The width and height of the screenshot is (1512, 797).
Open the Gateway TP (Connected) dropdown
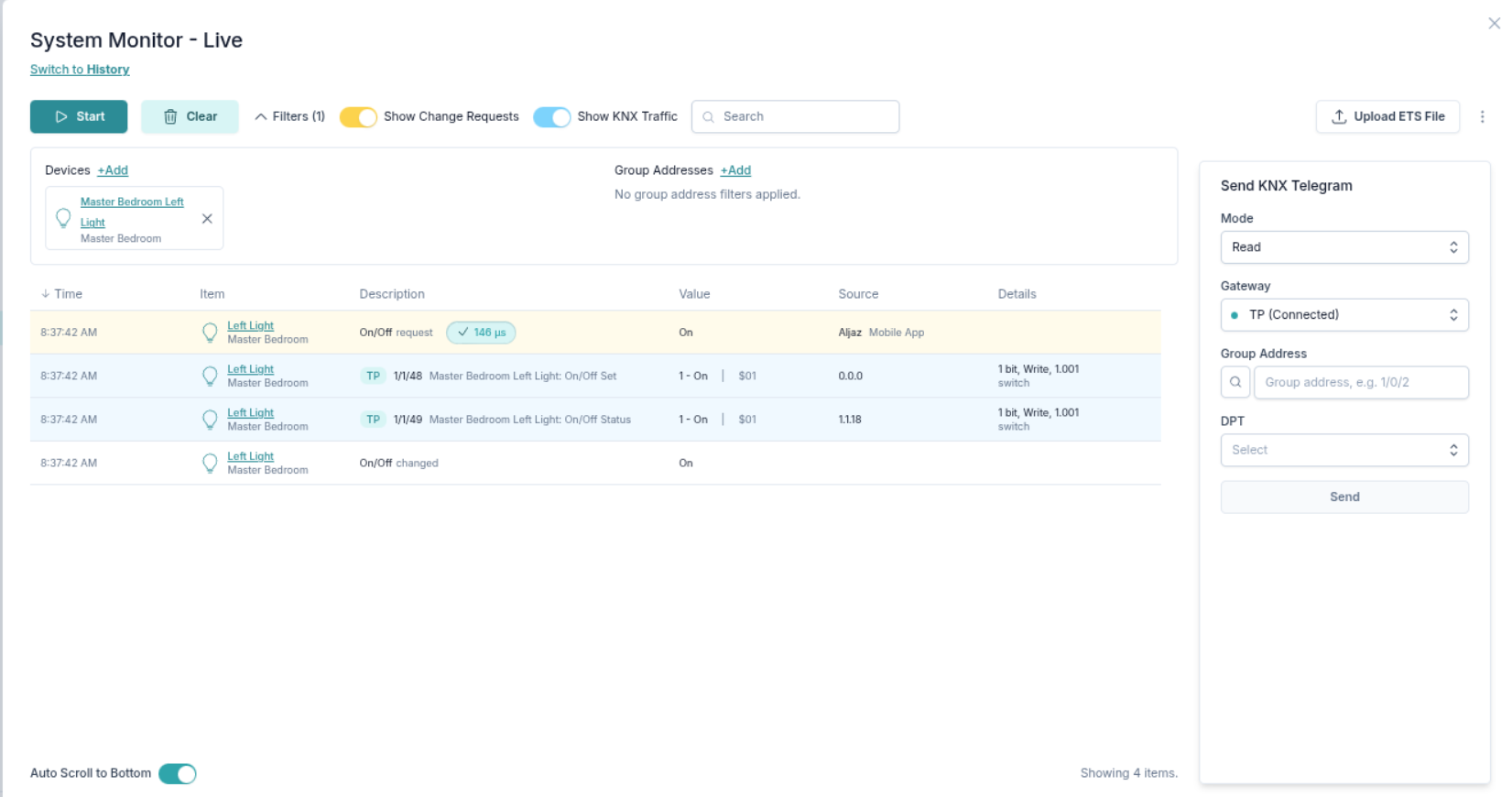point(1343,315)
